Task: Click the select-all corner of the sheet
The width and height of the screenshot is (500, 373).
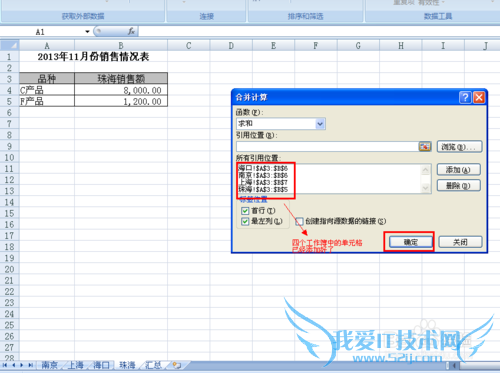Action: point(10,45)
